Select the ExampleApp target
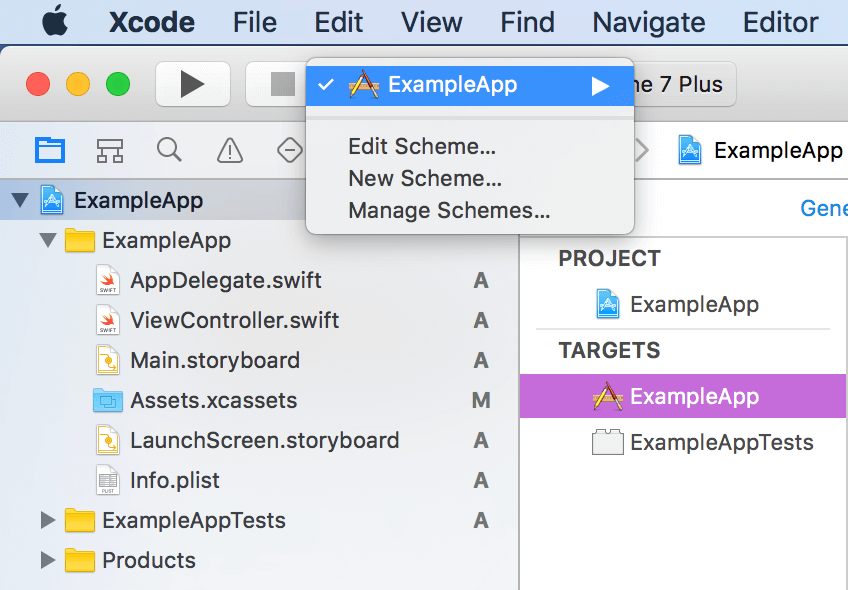 (x=683, y=396)
